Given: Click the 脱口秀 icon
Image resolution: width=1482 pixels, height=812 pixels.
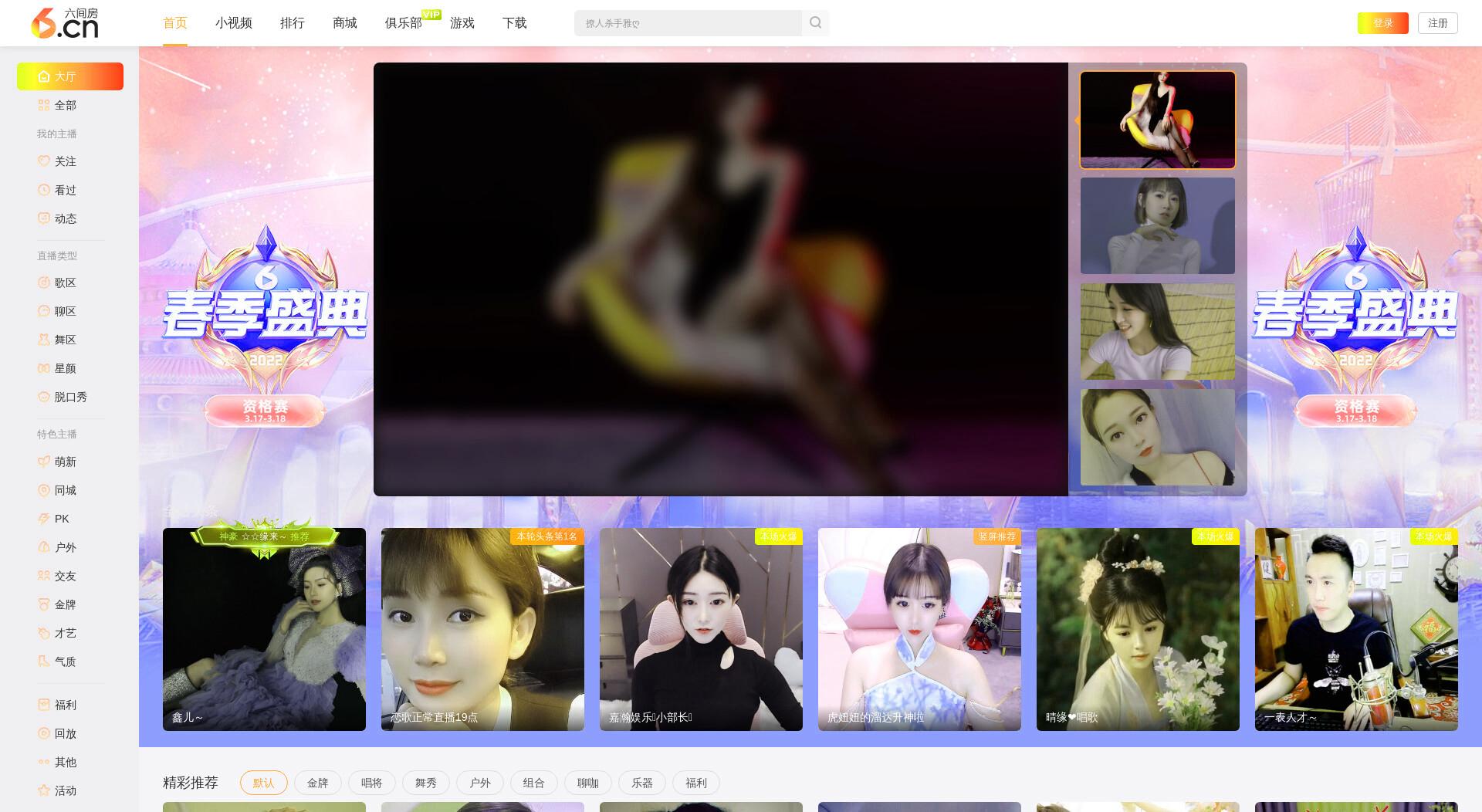Looking at the screenshot, I should [44, 397].
